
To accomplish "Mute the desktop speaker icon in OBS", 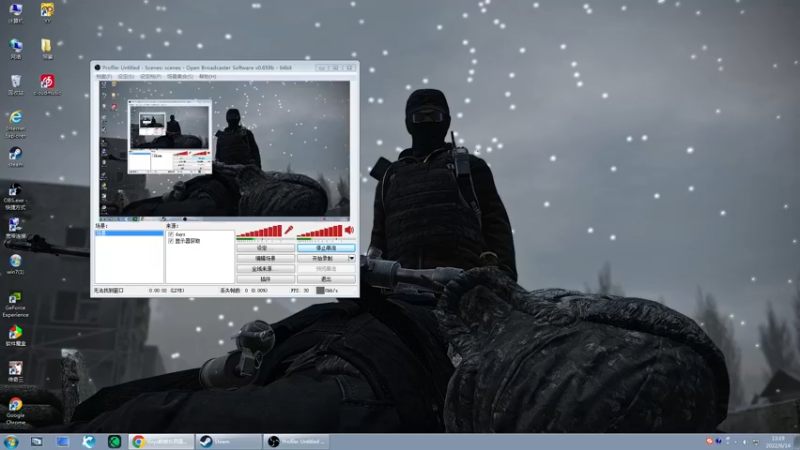I will point(349,230).
